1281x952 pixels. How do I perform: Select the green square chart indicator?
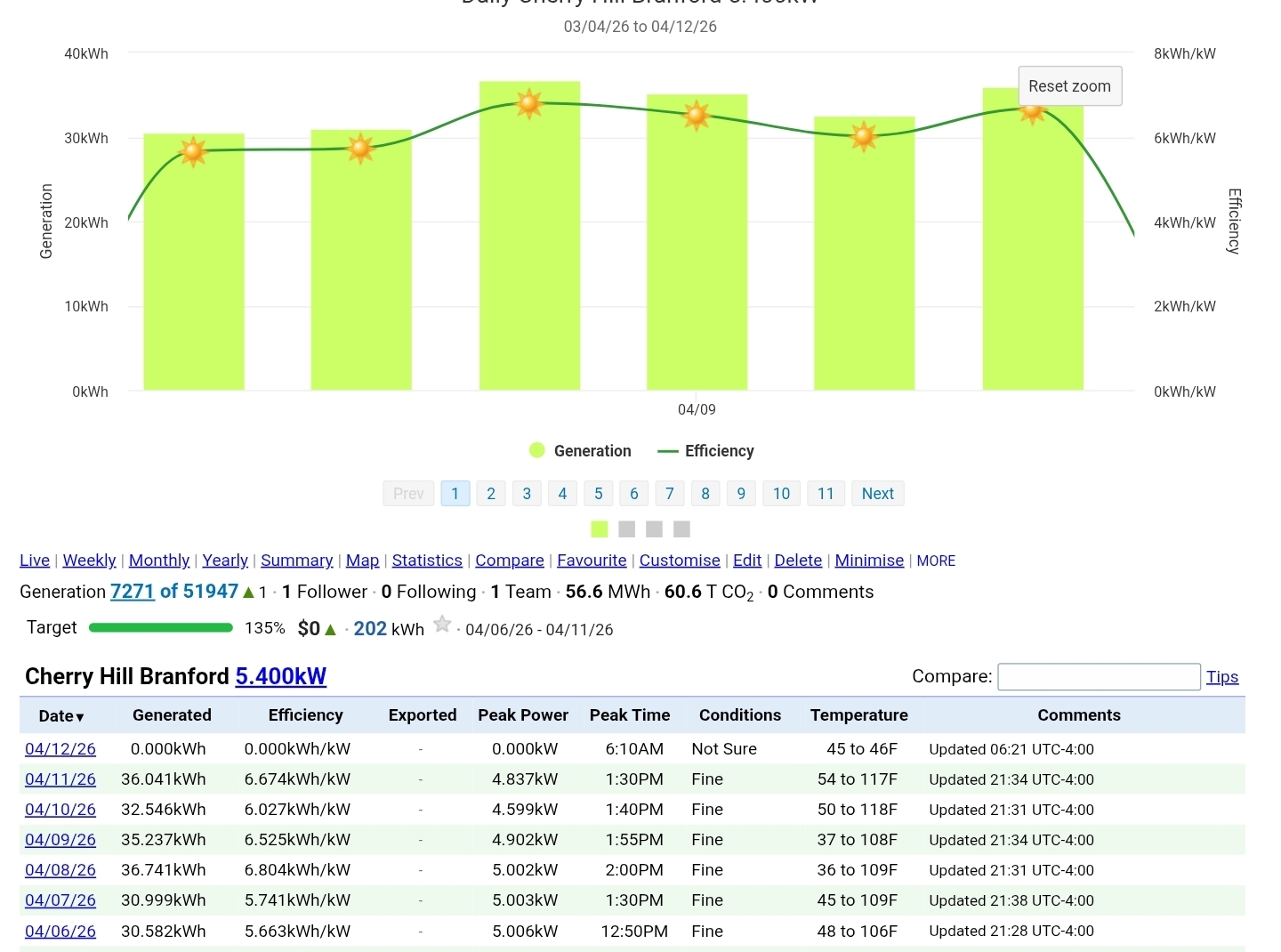click(x=600, y=529)
